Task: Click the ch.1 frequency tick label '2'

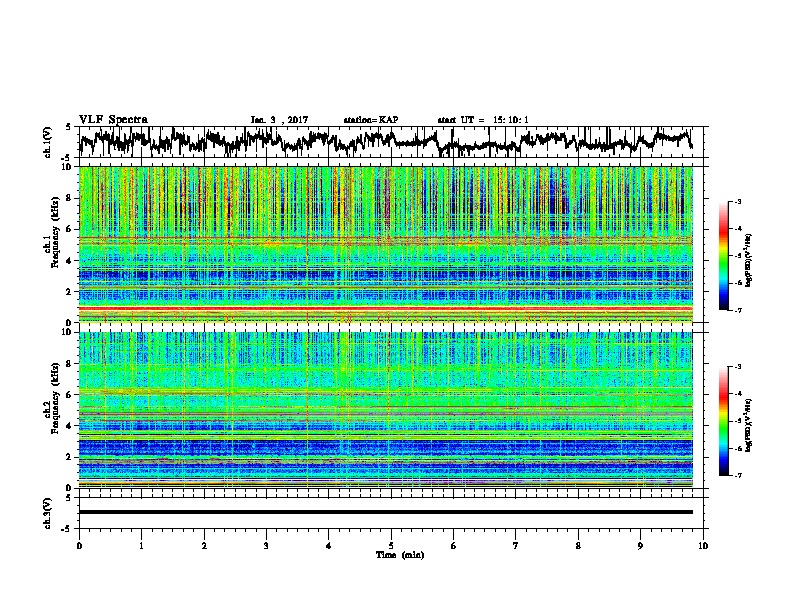Action: tap(69, 292)
